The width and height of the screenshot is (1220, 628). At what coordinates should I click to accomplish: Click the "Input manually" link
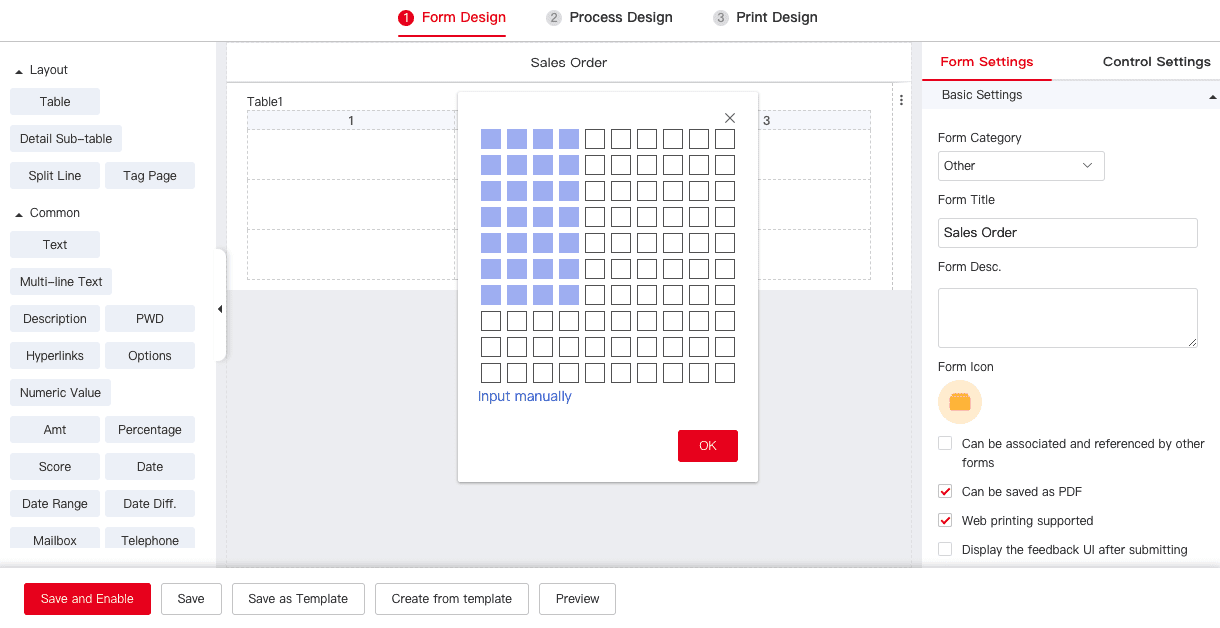[524, 396]
